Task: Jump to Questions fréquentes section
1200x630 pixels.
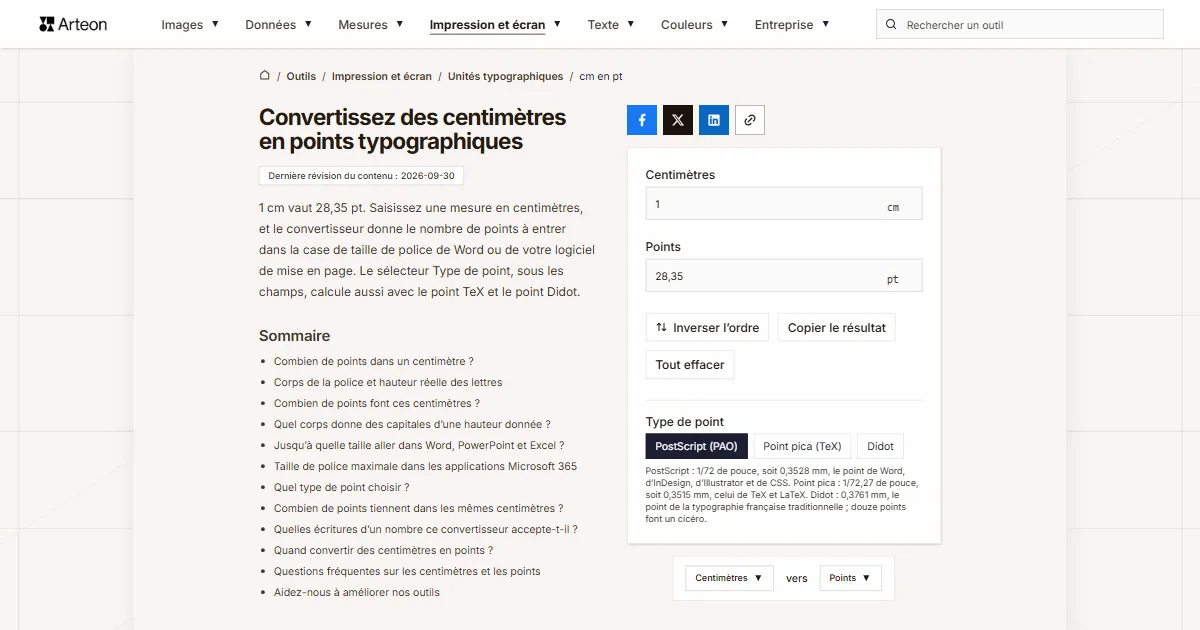Action: (407, 571)
